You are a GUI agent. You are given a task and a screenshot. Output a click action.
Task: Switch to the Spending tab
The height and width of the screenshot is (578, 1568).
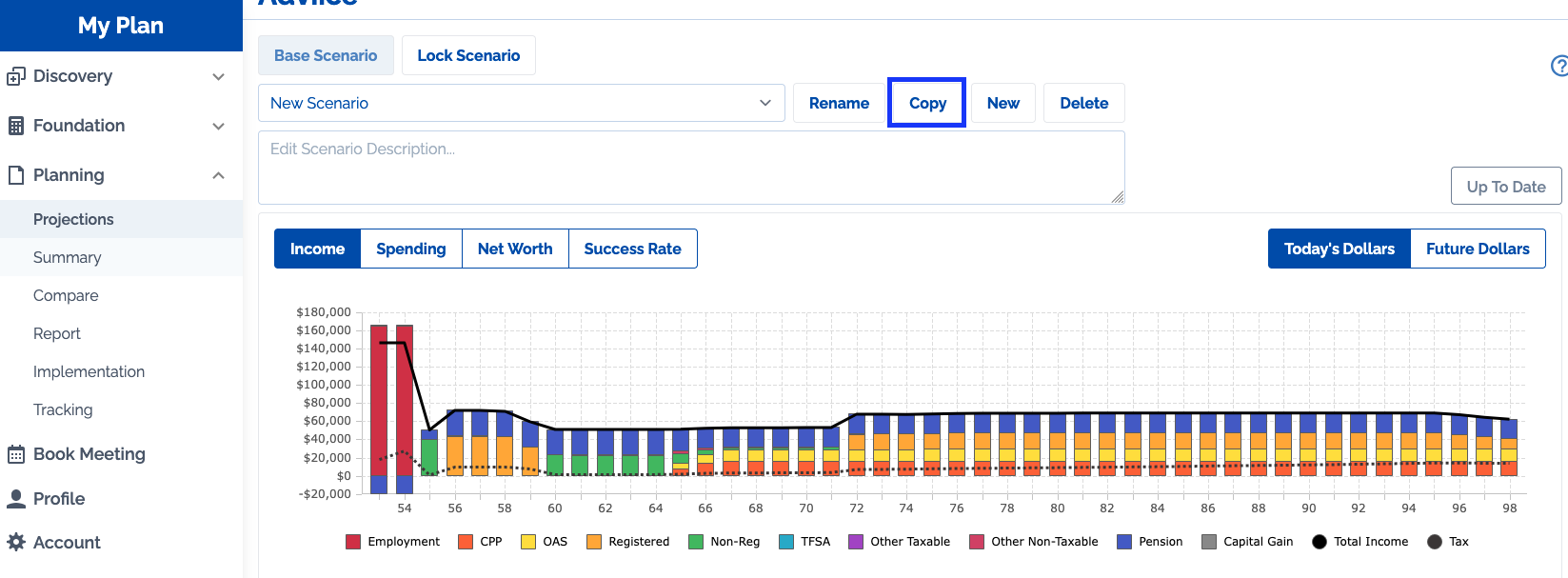(410, 249)
